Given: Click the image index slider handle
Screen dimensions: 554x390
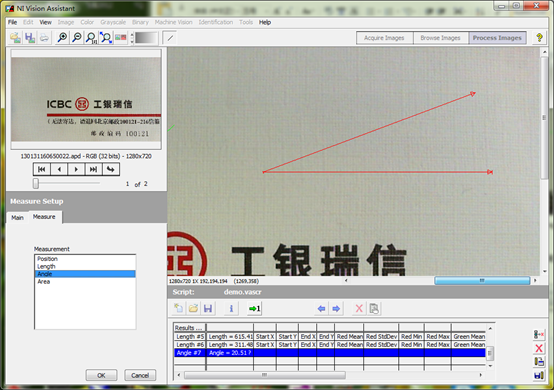Looking at the screenshot, I should coord(36,183).
